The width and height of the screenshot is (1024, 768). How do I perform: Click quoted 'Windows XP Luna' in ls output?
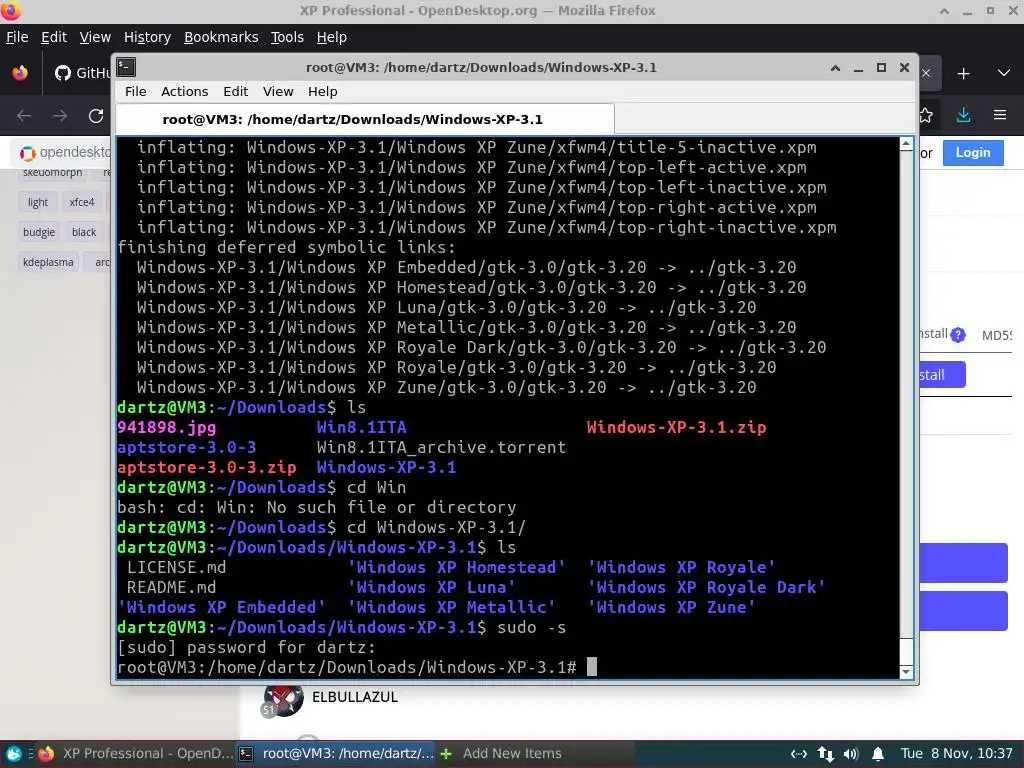[432, 588]
